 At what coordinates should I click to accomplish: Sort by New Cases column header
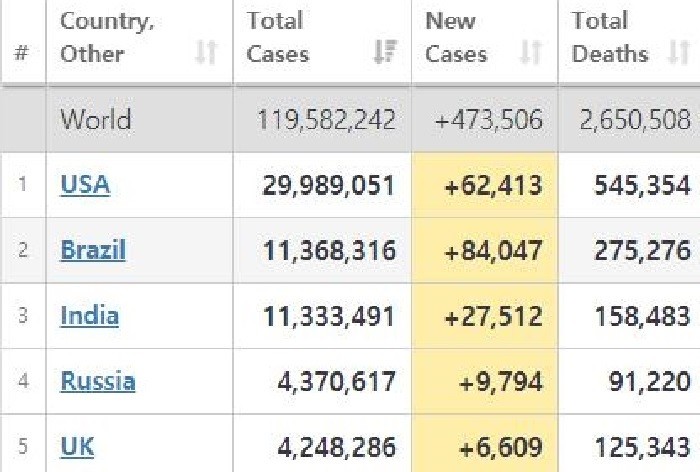[457, 38]
